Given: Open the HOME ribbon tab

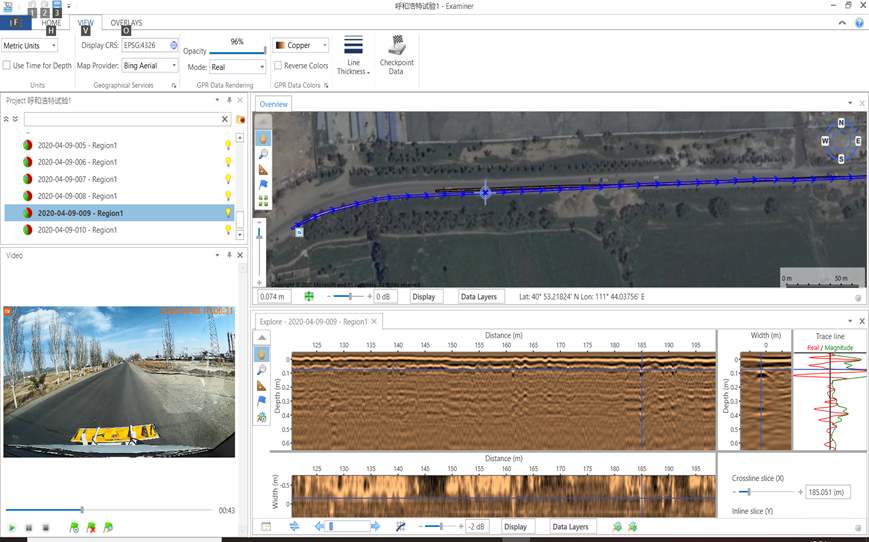Looking at the screenshot, I should (x=51, y=22).
